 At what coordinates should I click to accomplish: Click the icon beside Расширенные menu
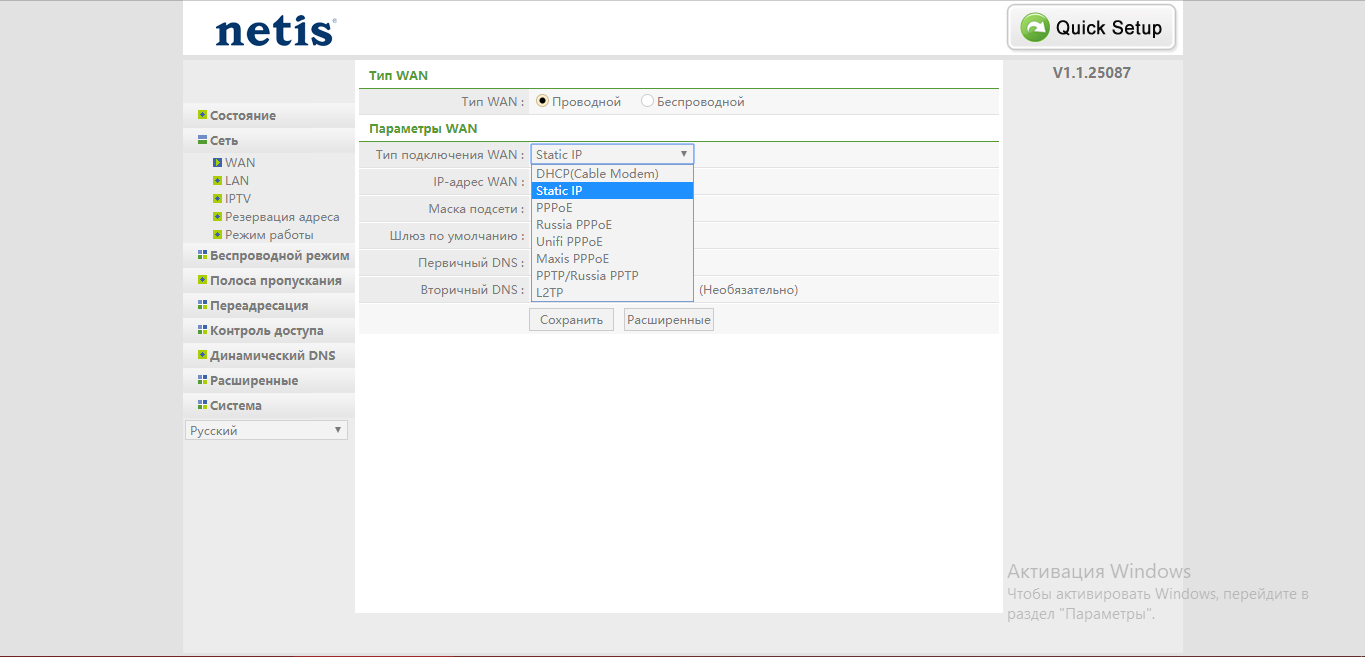(x=202, y=380)
